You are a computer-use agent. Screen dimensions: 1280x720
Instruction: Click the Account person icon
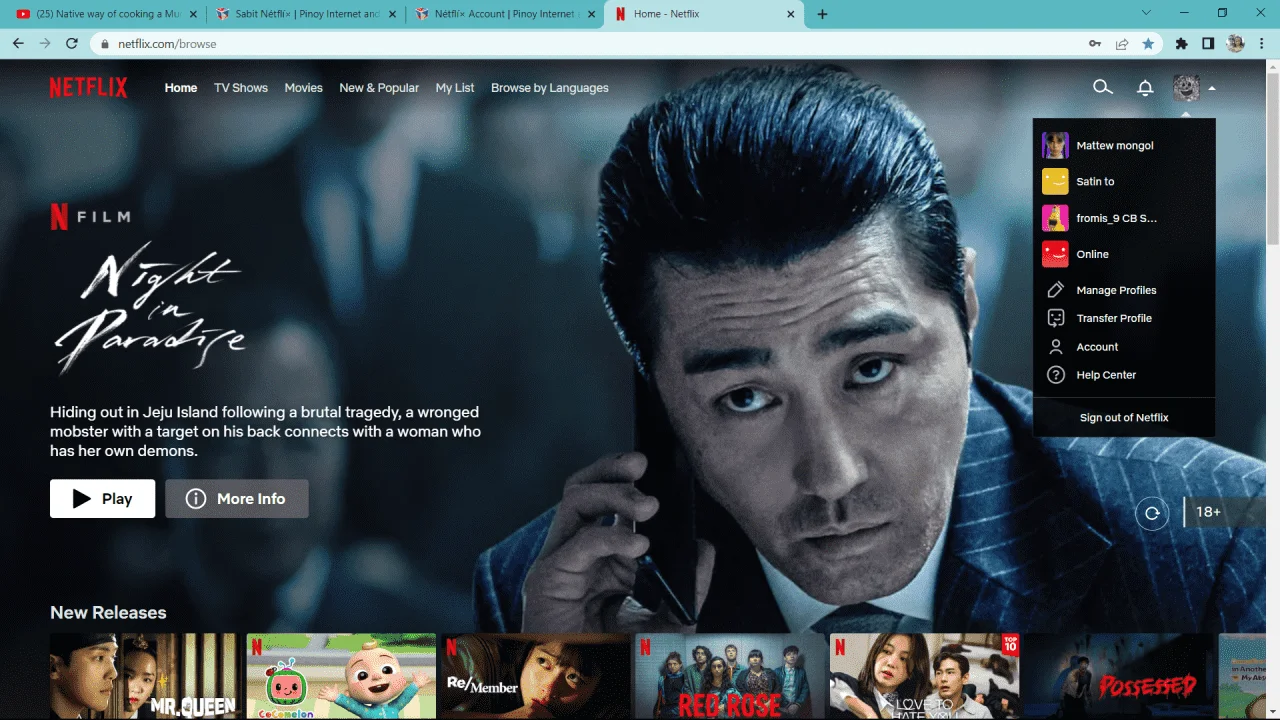coord(1055,347)
